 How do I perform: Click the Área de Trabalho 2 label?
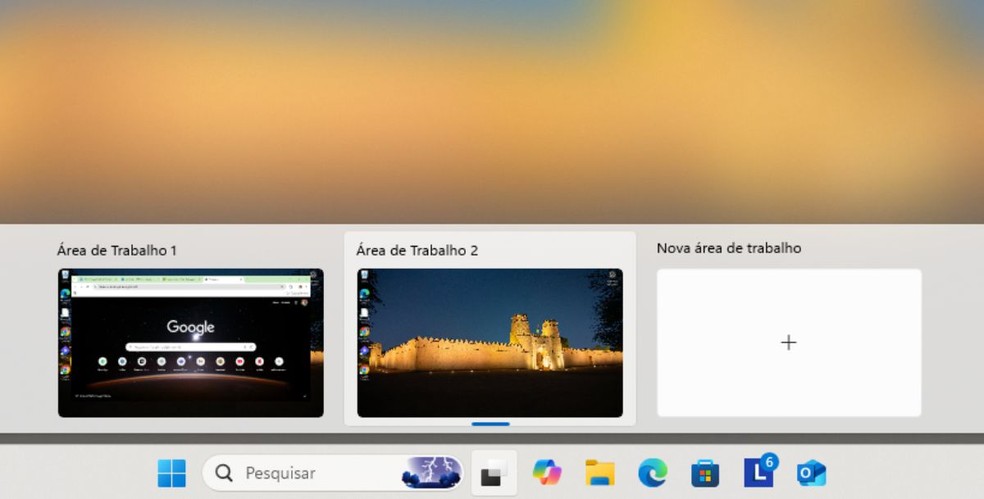pos(417,250)
